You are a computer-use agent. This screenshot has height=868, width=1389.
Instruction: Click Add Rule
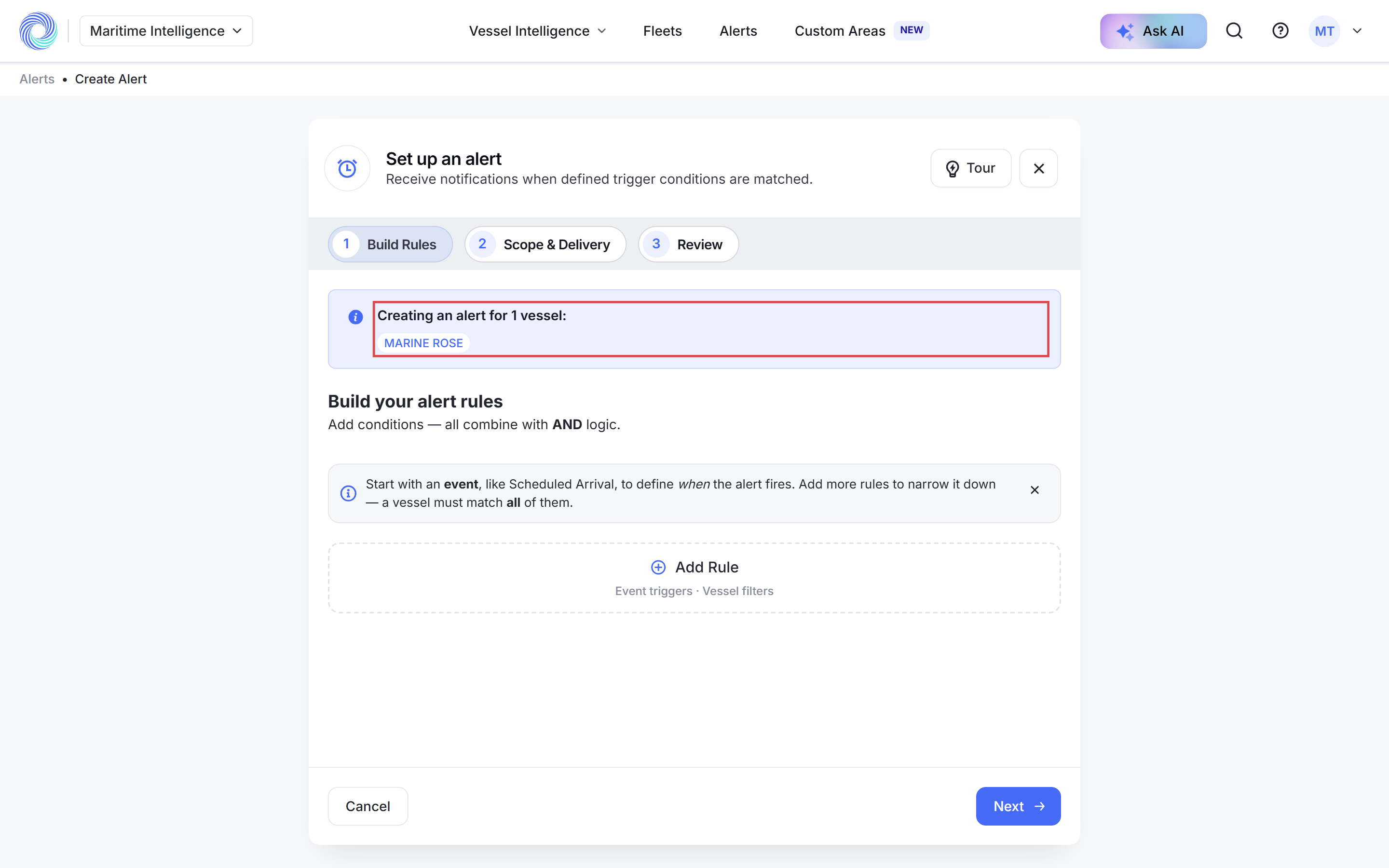[694, 578]
